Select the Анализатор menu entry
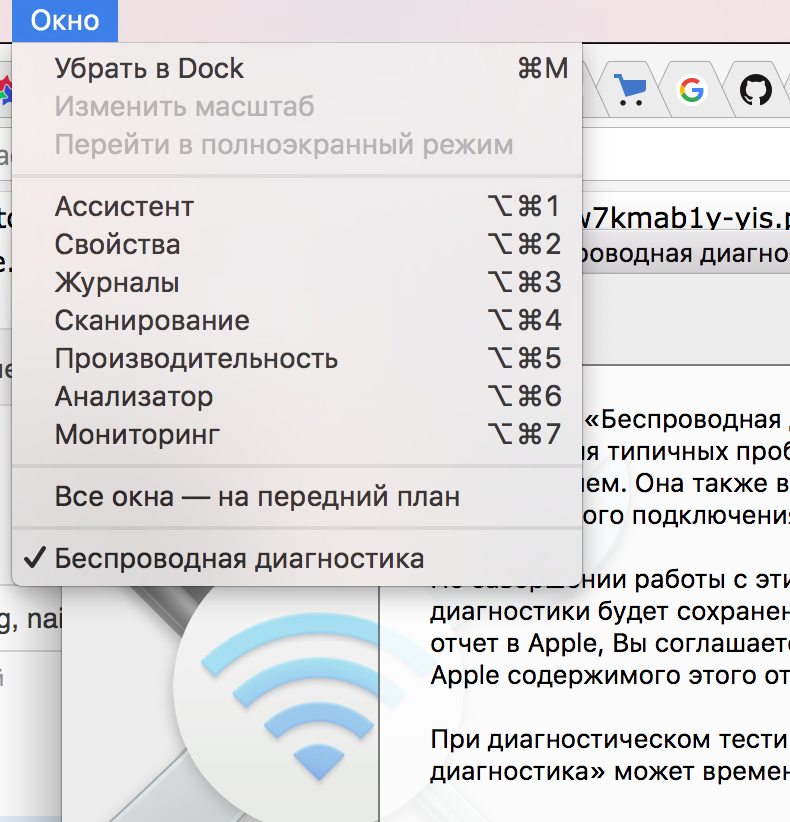Viewport: 790px width, 822px height. [133, 397]
